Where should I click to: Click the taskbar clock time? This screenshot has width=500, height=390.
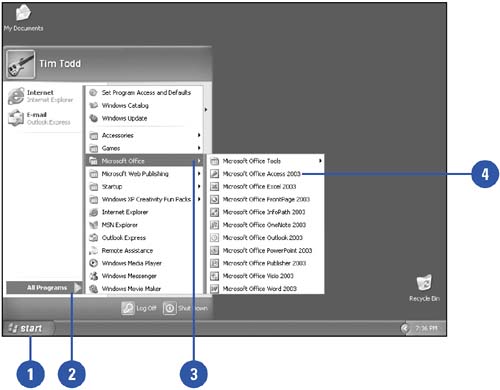[426, 329]
